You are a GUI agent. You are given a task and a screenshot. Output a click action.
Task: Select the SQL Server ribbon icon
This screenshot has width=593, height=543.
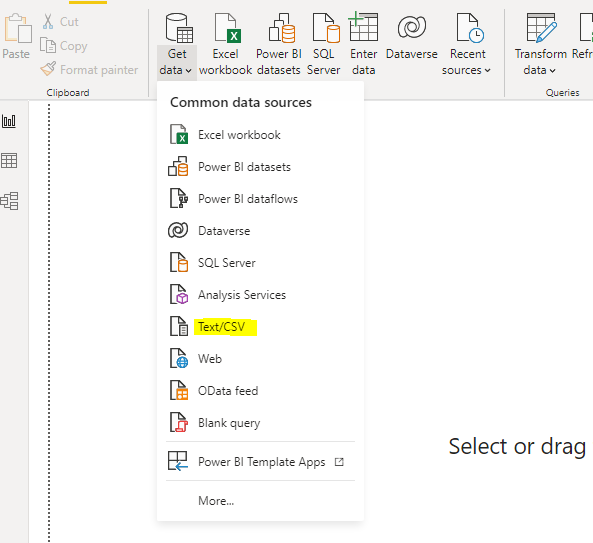[x=324, y=44]
